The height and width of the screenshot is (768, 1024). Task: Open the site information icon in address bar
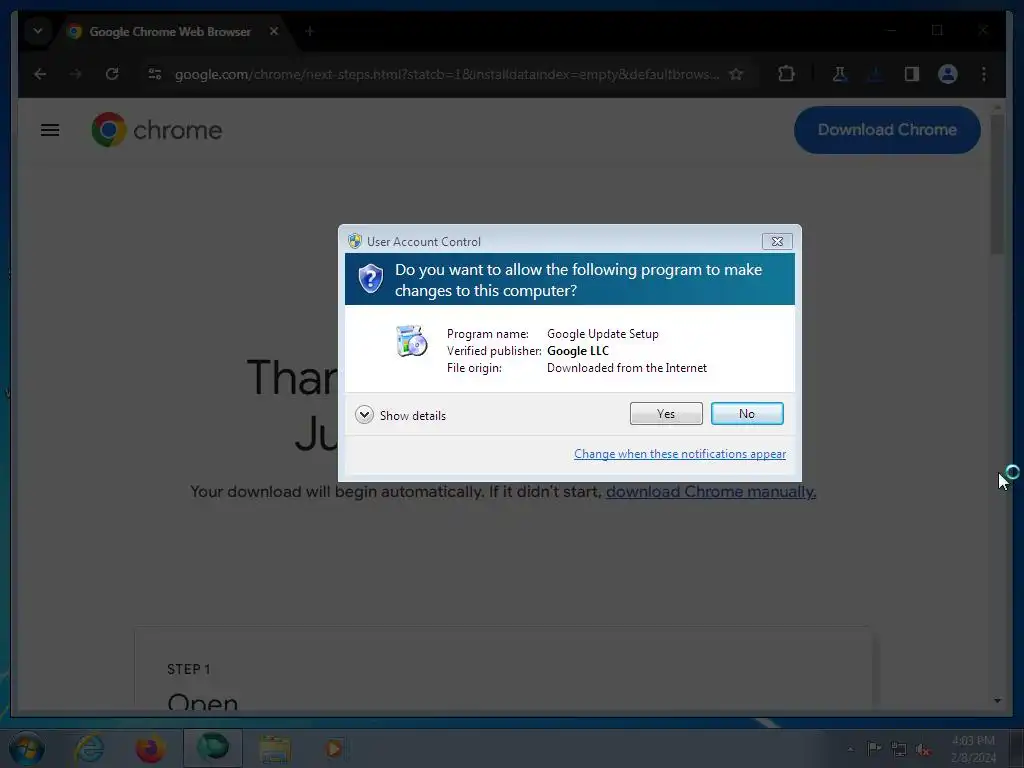coord(155,74)
